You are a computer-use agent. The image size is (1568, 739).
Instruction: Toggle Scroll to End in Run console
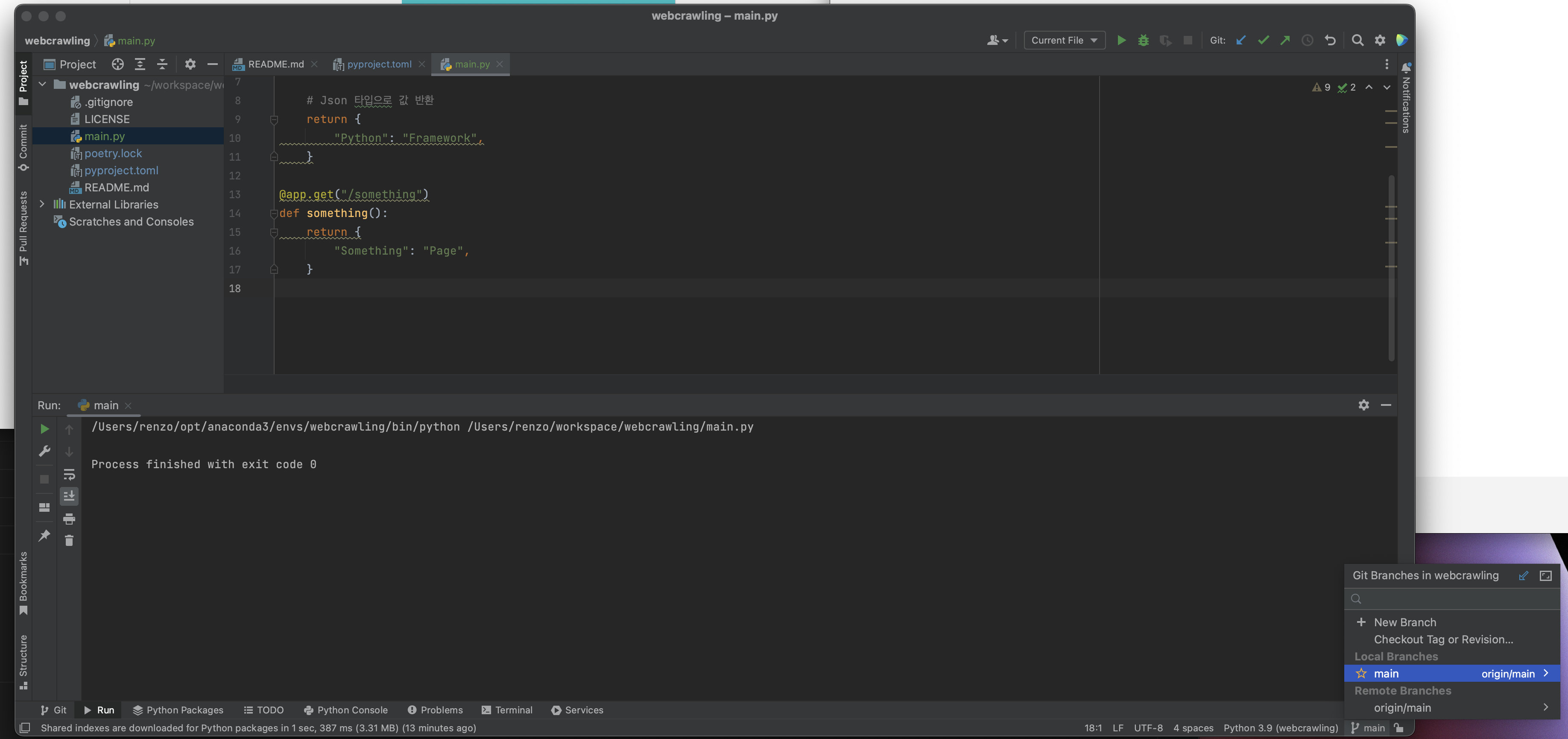coord(69,496)
